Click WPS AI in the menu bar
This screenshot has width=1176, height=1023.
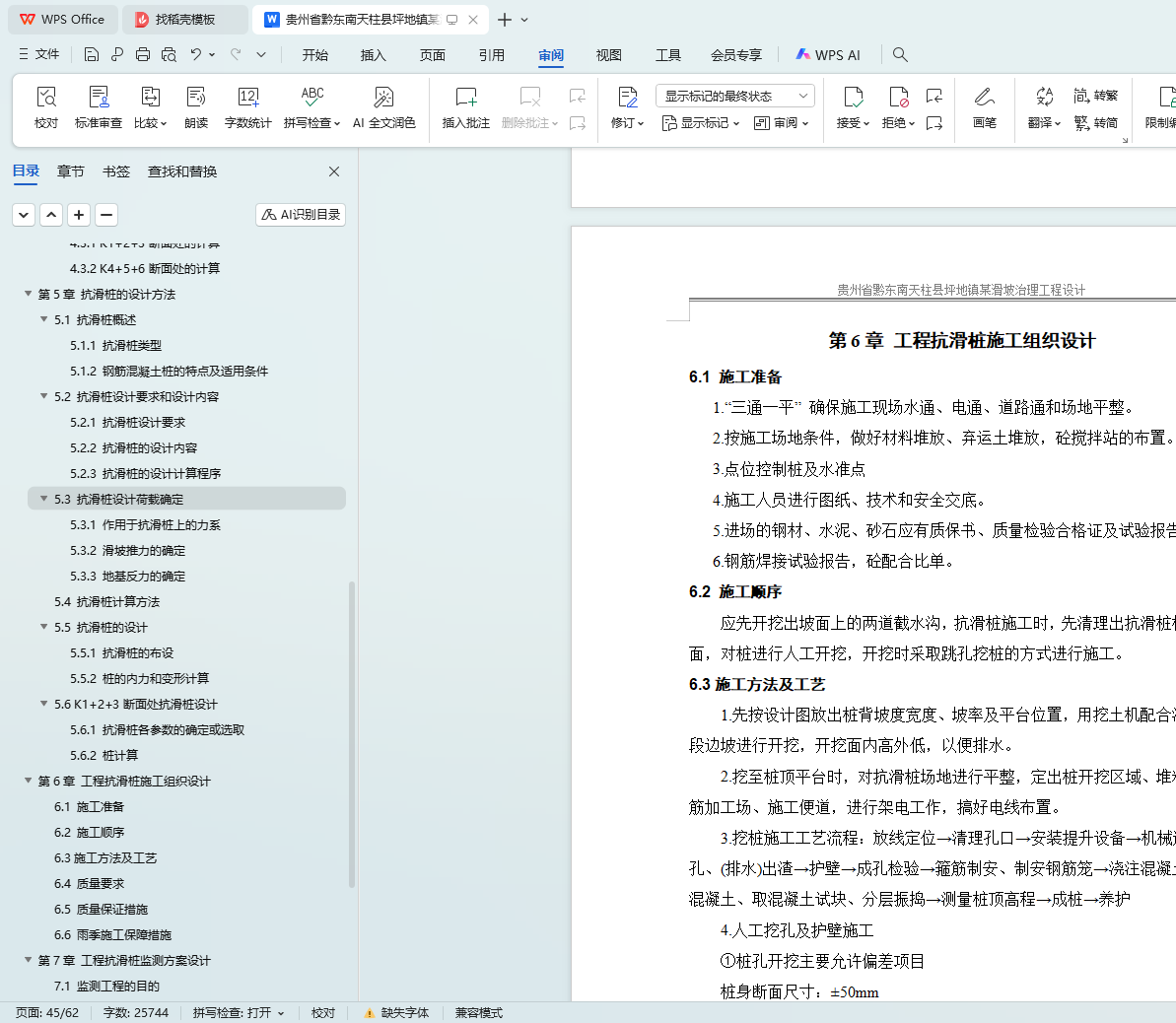pos(828,55)
